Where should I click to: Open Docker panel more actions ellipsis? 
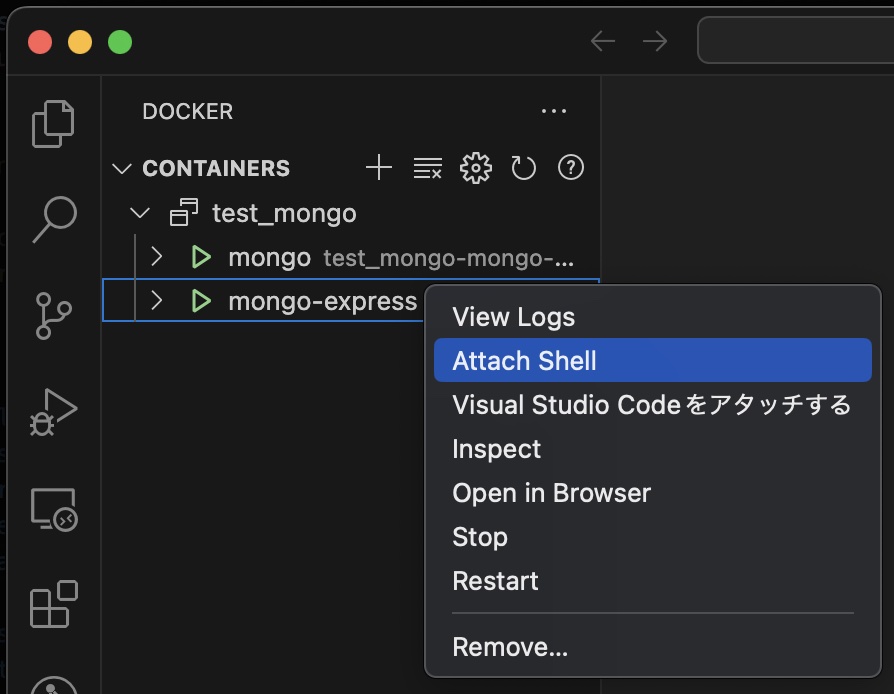tap(554, 112)
